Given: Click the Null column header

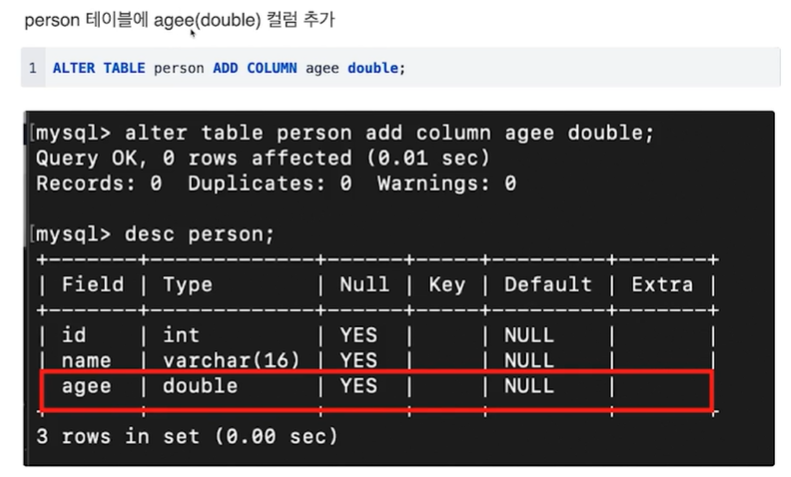Looking at the screenshot, I should click(364, 285).
